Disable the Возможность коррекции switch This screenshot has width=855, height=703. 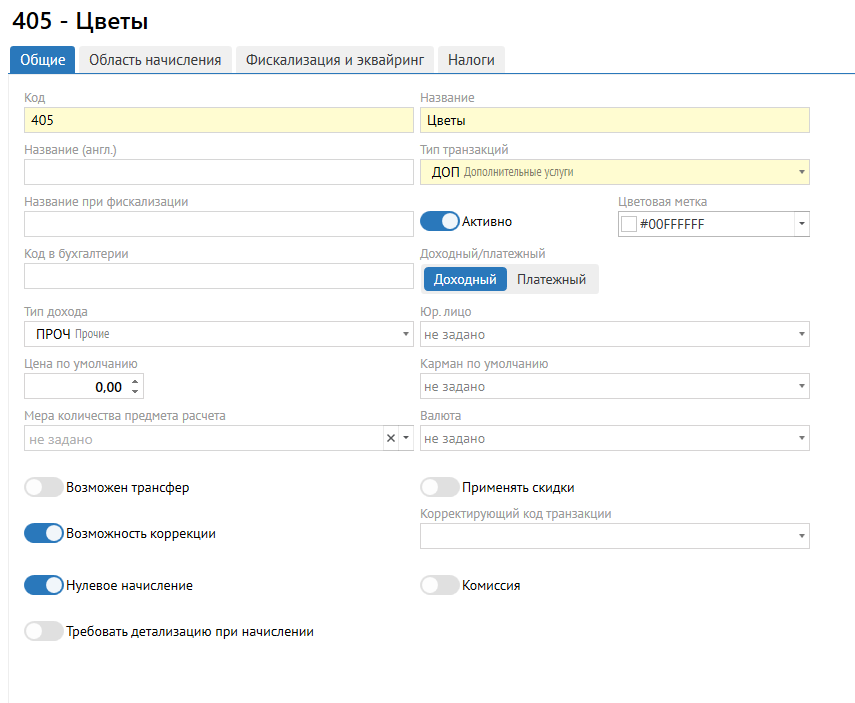[x=44, y=534]
